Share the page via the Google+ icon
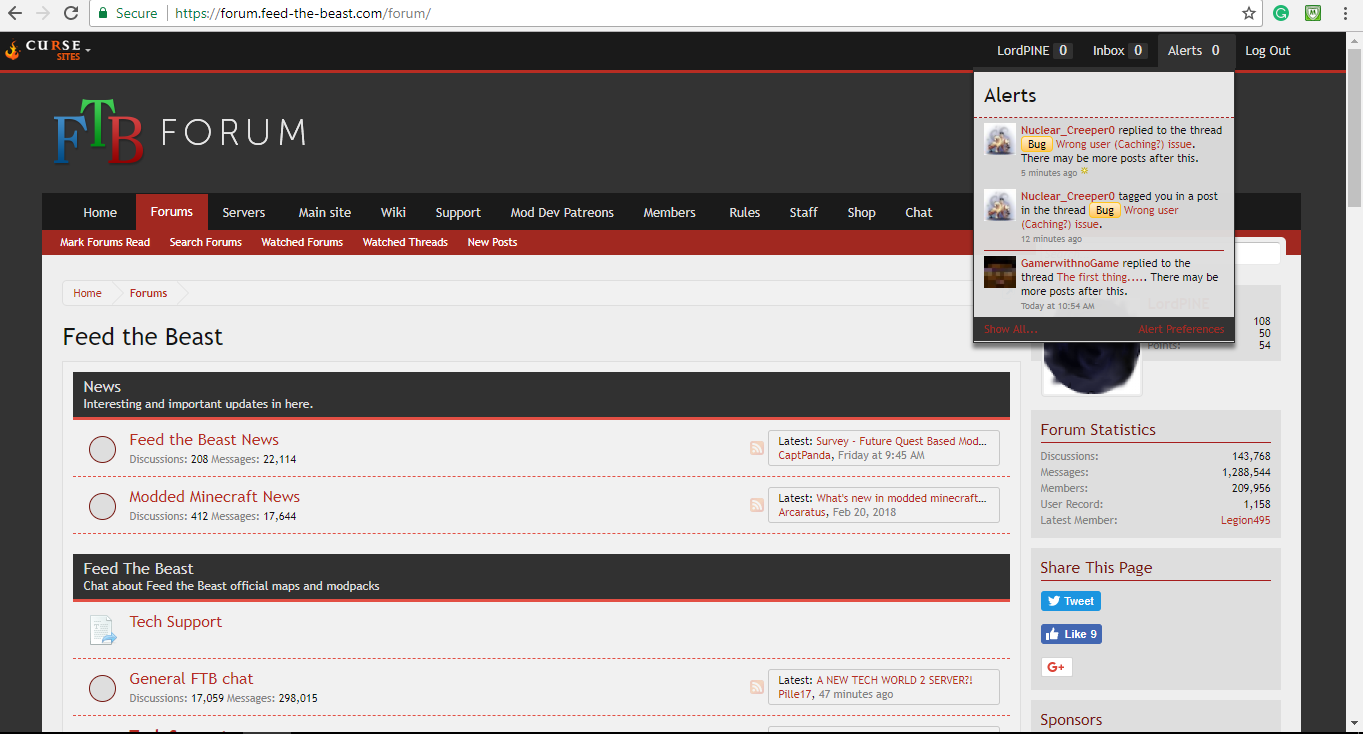 [x=1056, y=667]
